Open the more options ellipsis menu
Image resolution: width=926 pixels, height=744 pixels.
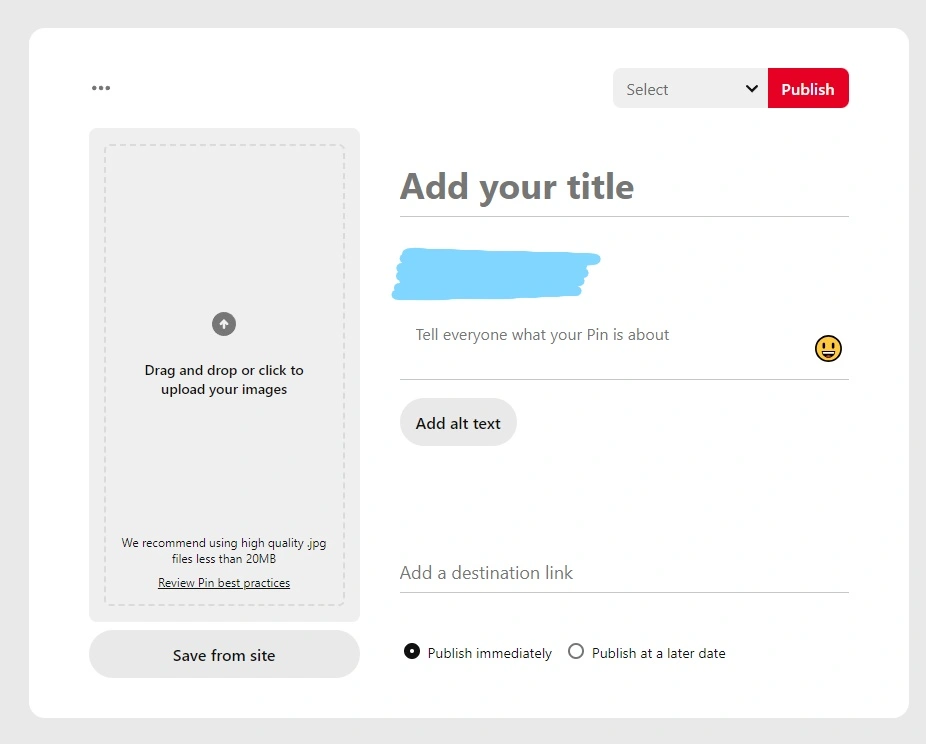click(100, 88)
